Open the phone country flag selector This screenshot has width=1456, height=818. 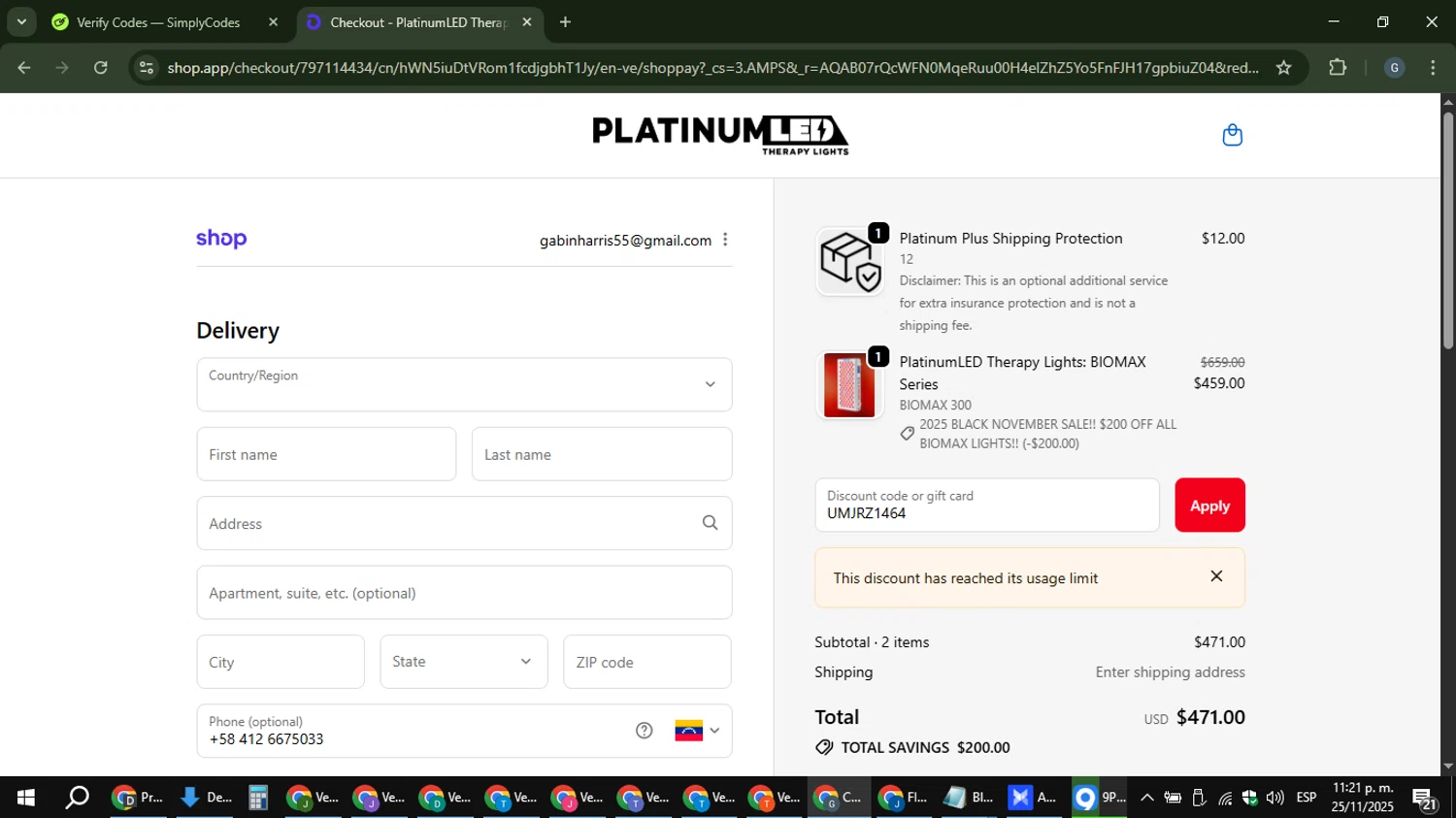point(697,731)
